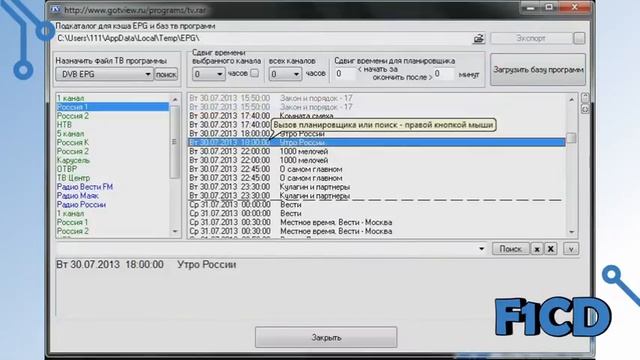This screenshot has width=640, height=360.
Task: Click the small lowercase x button beside Поиск
Action: point(537,249)
